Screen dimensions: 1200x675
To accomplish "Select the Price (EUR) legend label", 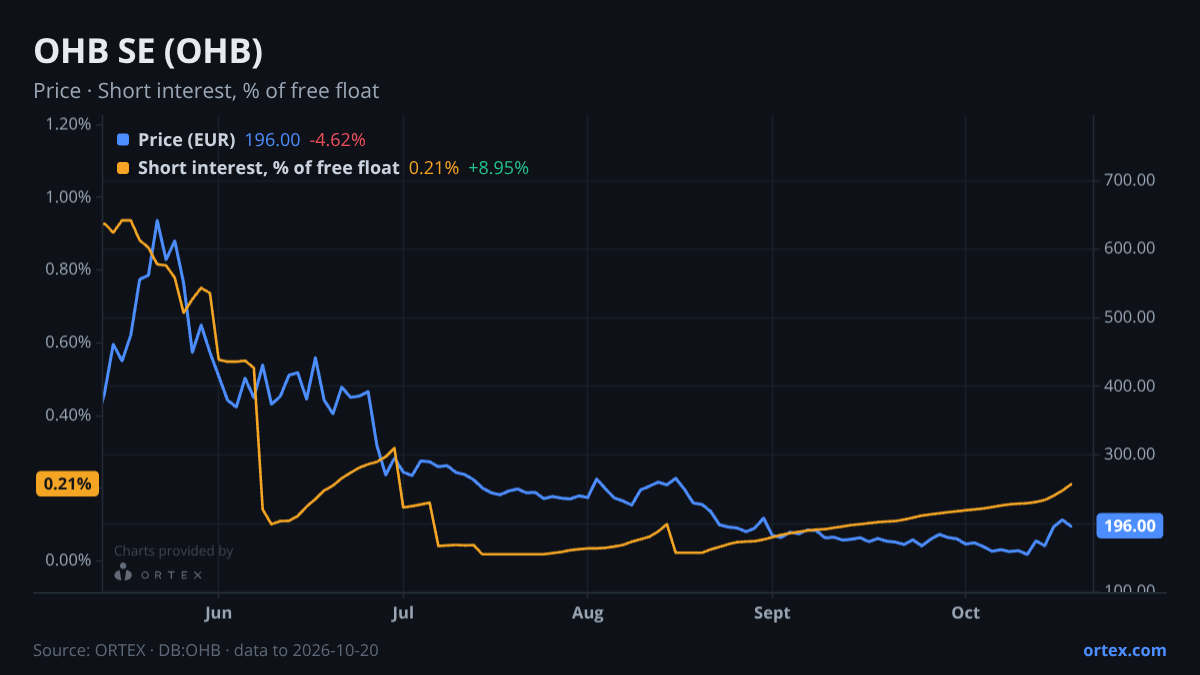I will 187,139.
